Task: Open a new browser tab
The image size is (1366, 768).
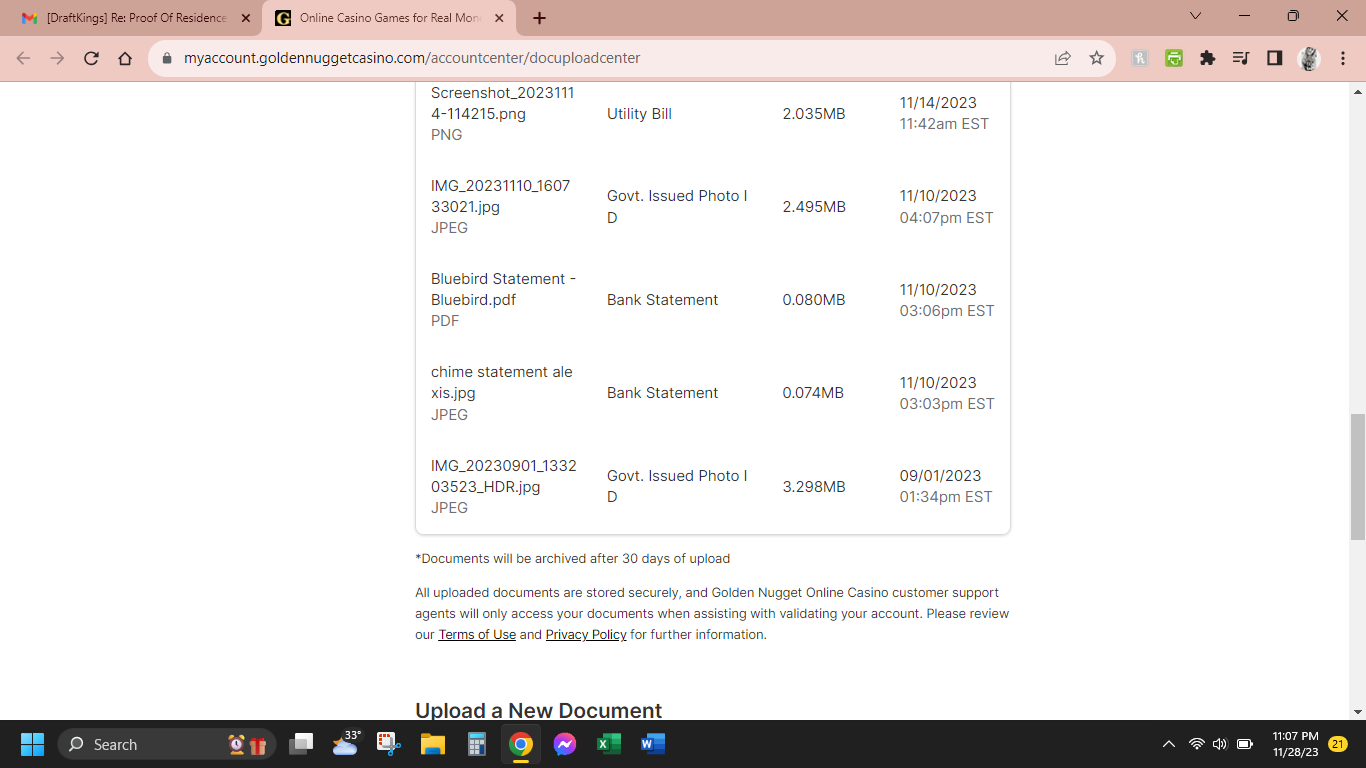Action: coord(539,18)
